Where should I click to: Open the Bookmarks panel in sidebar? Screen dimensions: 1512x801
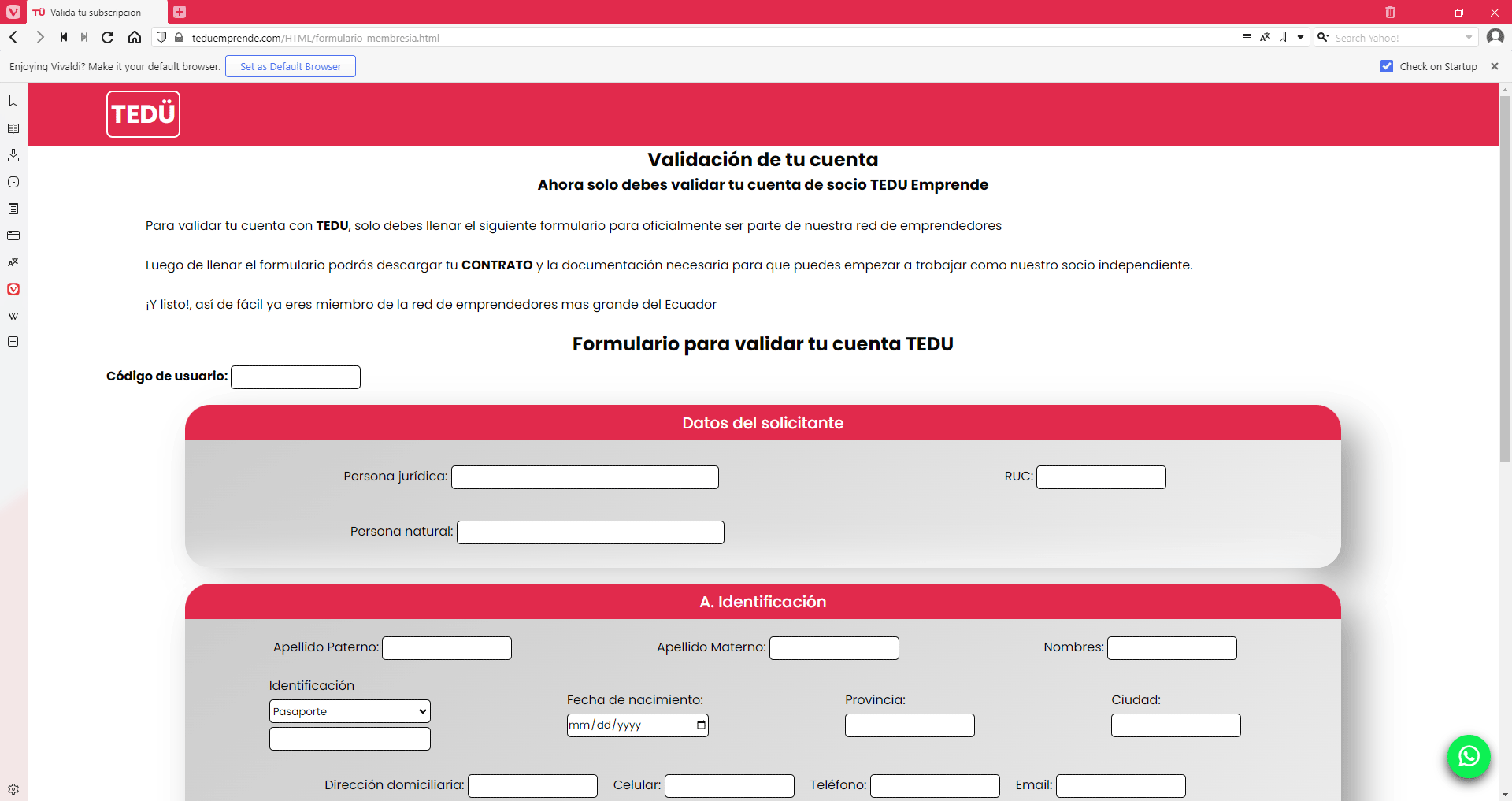tap(13, 101)
